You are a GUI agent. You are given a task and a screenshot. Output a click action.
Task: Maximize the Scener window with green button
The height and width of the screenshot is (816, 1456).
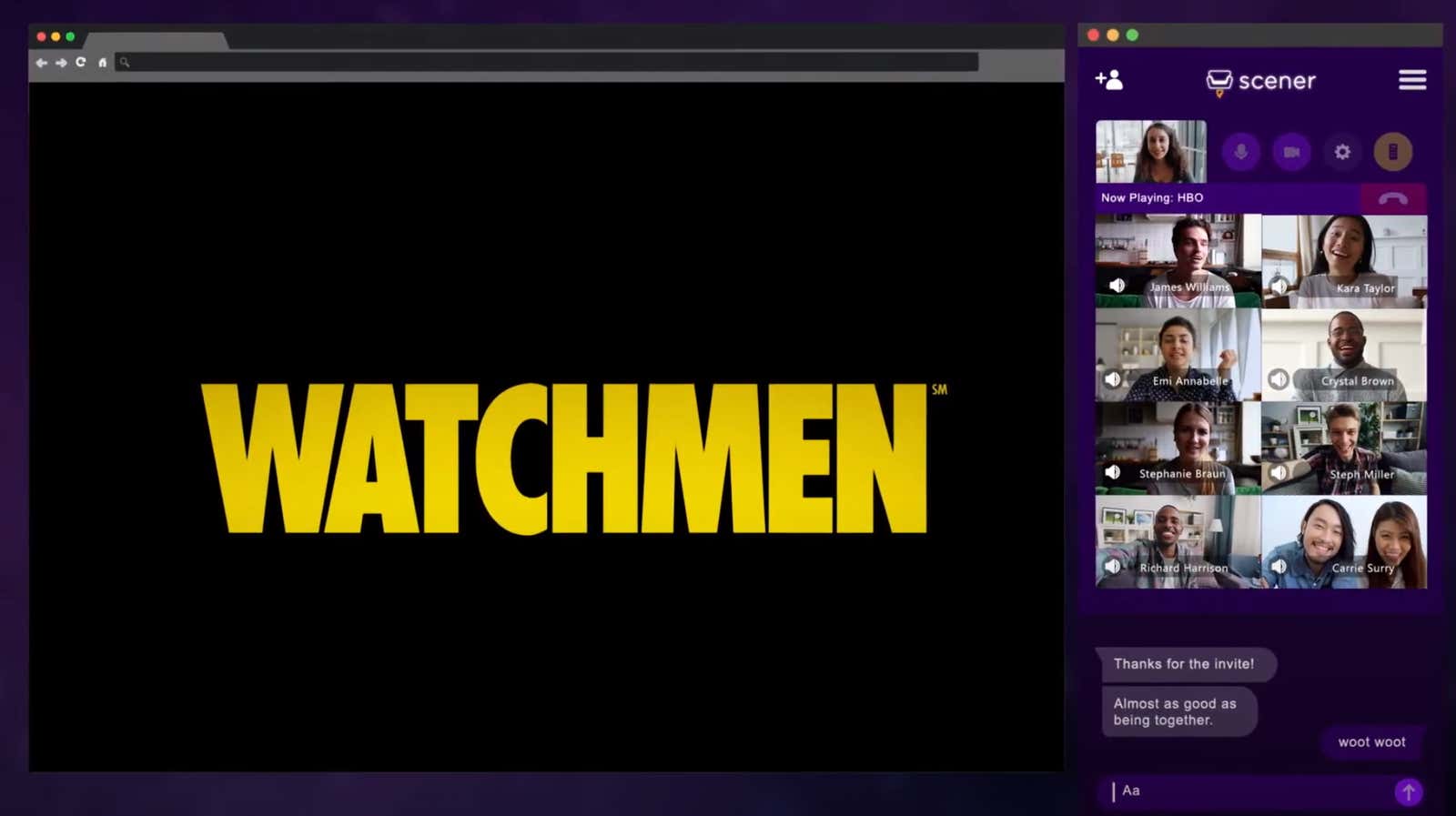pyautogui.click(x=1132, y=35)
